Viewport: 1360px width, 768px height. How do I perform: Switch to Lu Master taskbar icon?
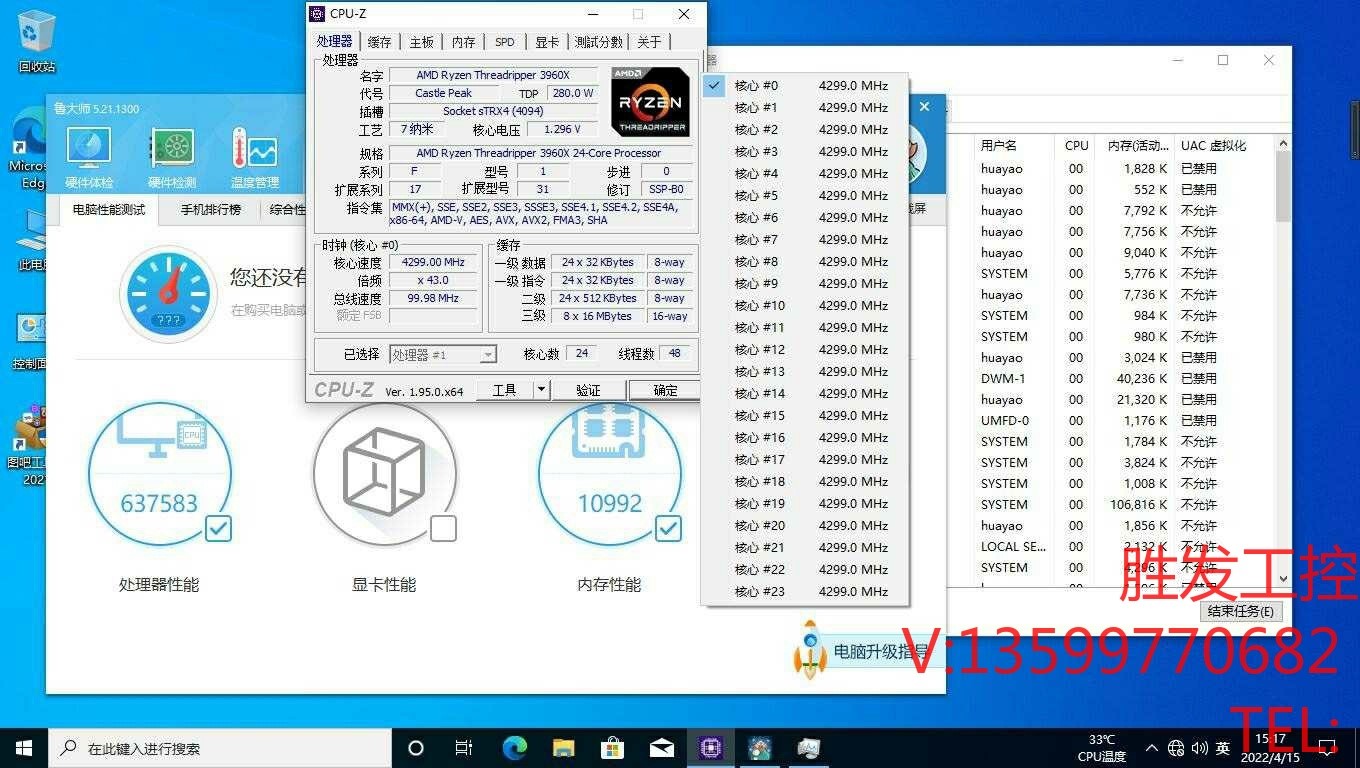tap(759, 748)
